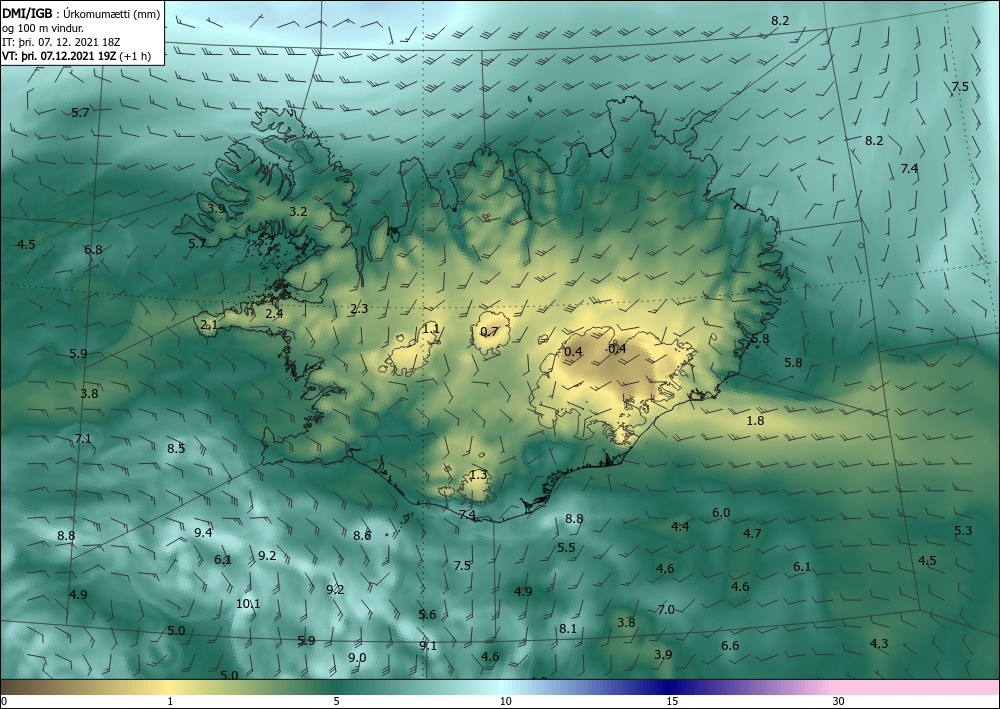The width and height of the screenshot is (1000, 709).
Task: Click the map value 9.0
Action: (357, 657)
